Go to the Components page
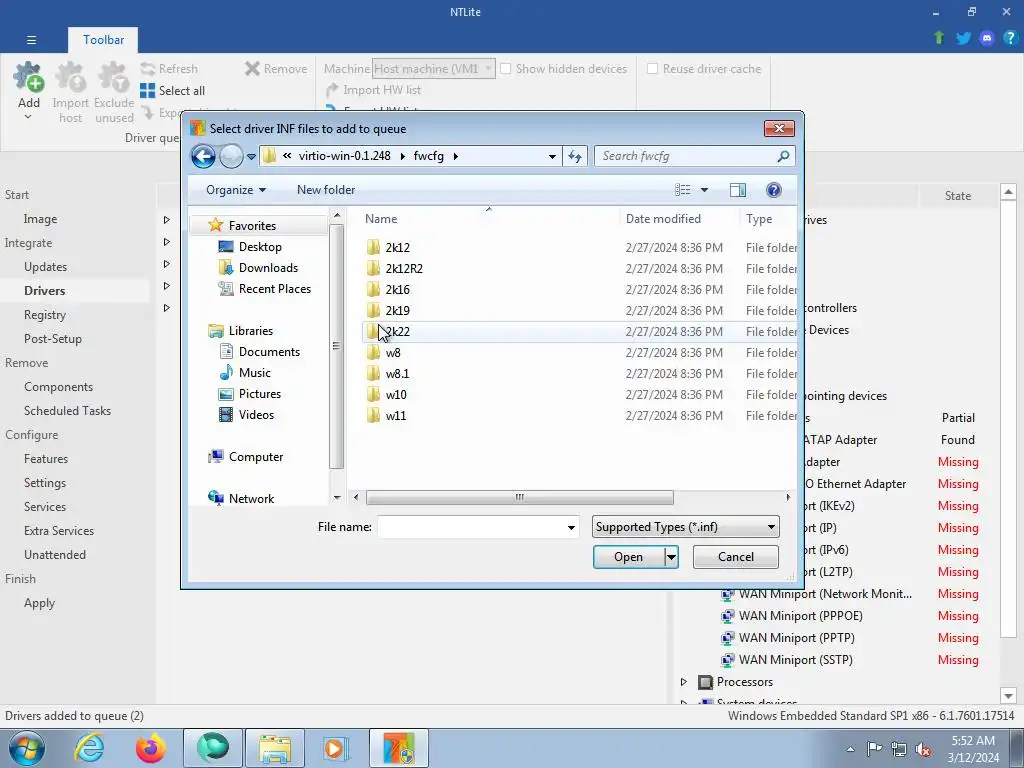This screenshot has height=768, width=1024. click(x=58, y=387)
